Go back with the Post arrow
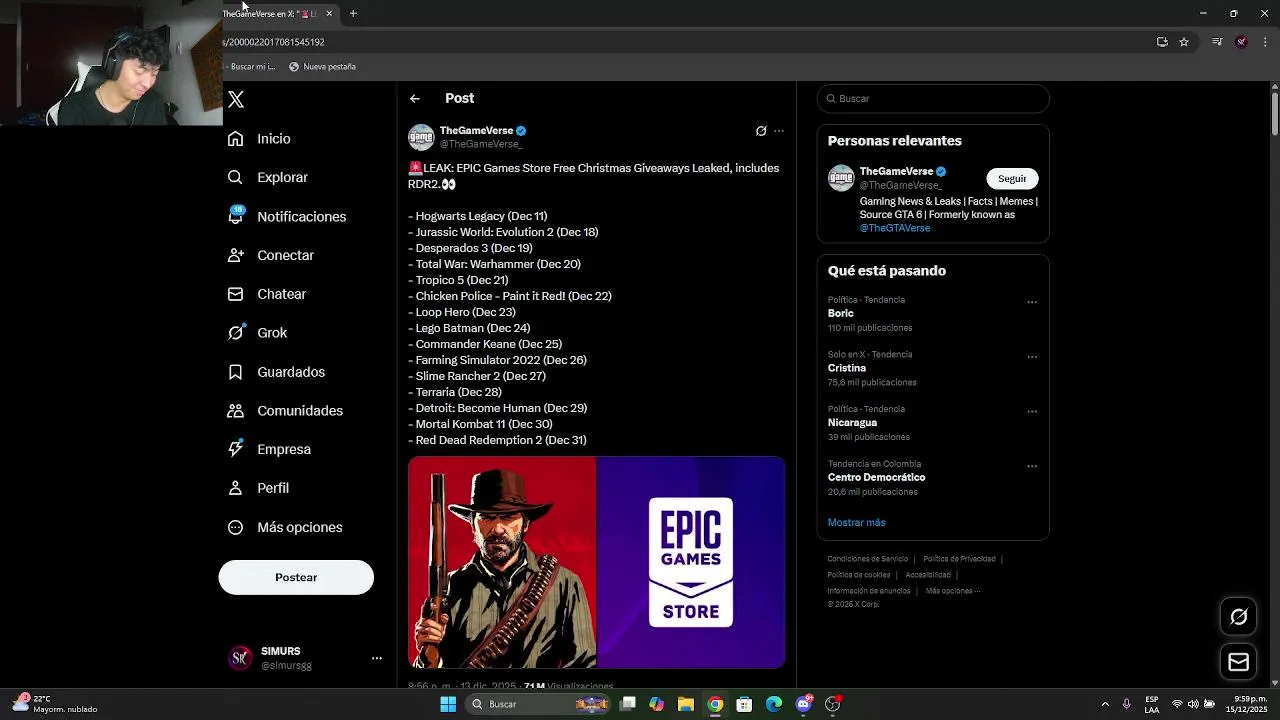1280x720 pixels. pyautogui.click(x=415, y=98)
